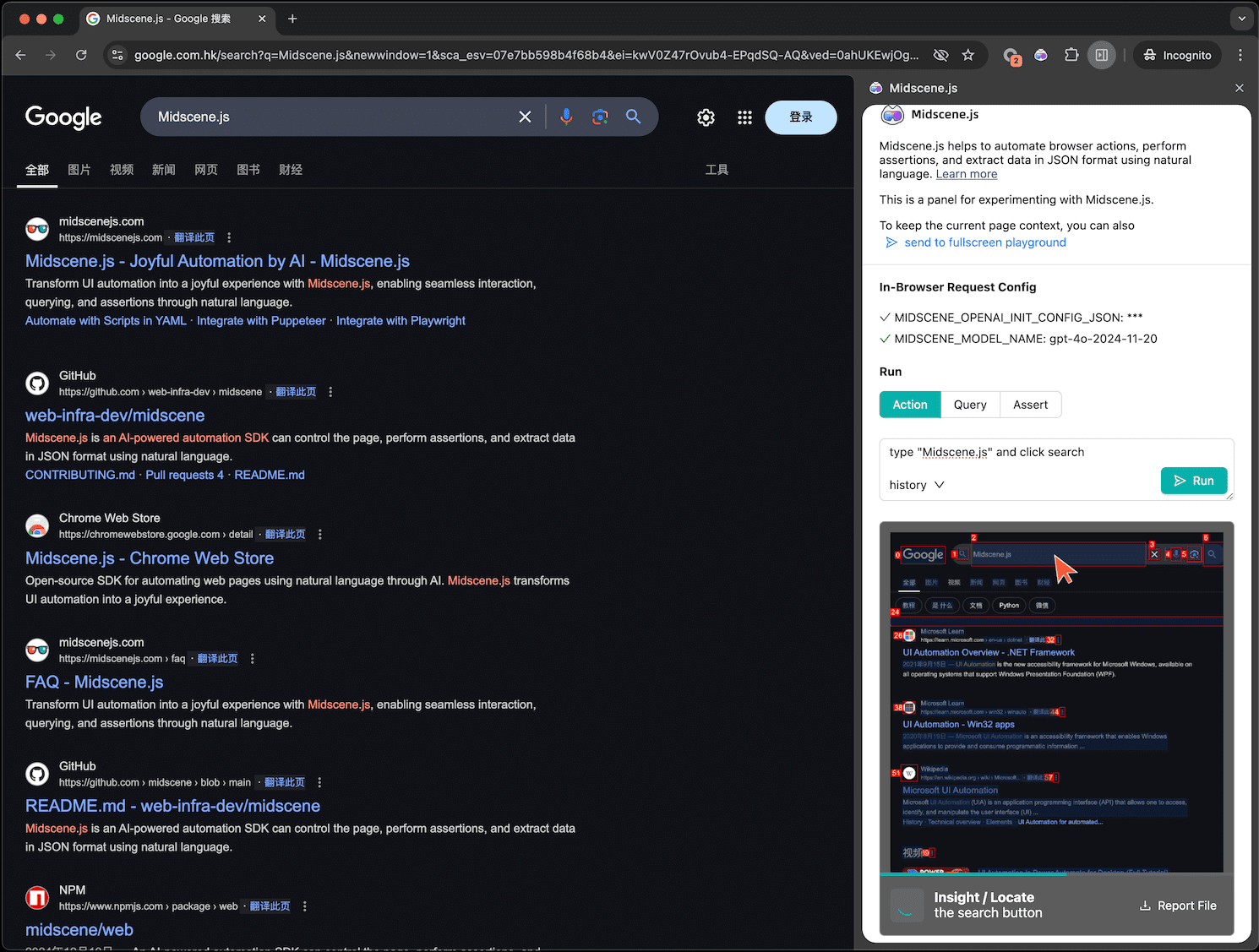This screenshot has width=1259, height=952.
Task: Open more options for NPM result
Action: (x=305, y=906)
